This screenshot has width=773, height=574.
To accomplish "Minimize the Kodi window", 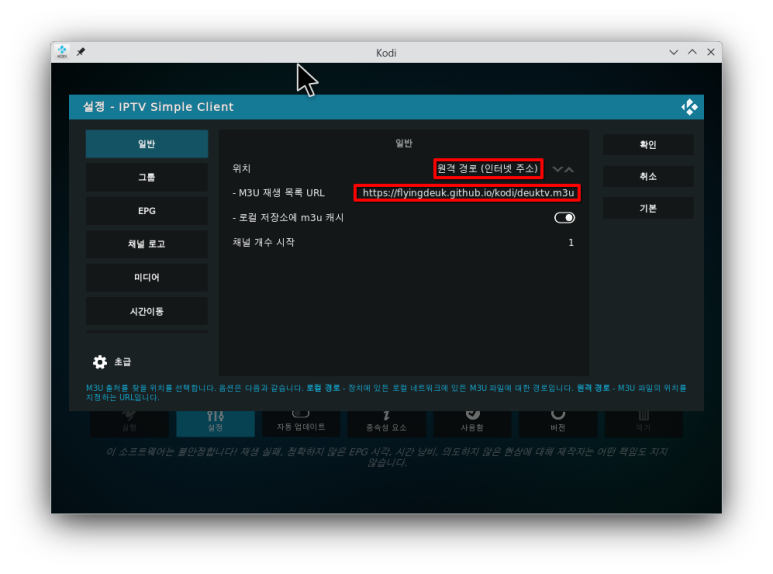I will point(673,52).
